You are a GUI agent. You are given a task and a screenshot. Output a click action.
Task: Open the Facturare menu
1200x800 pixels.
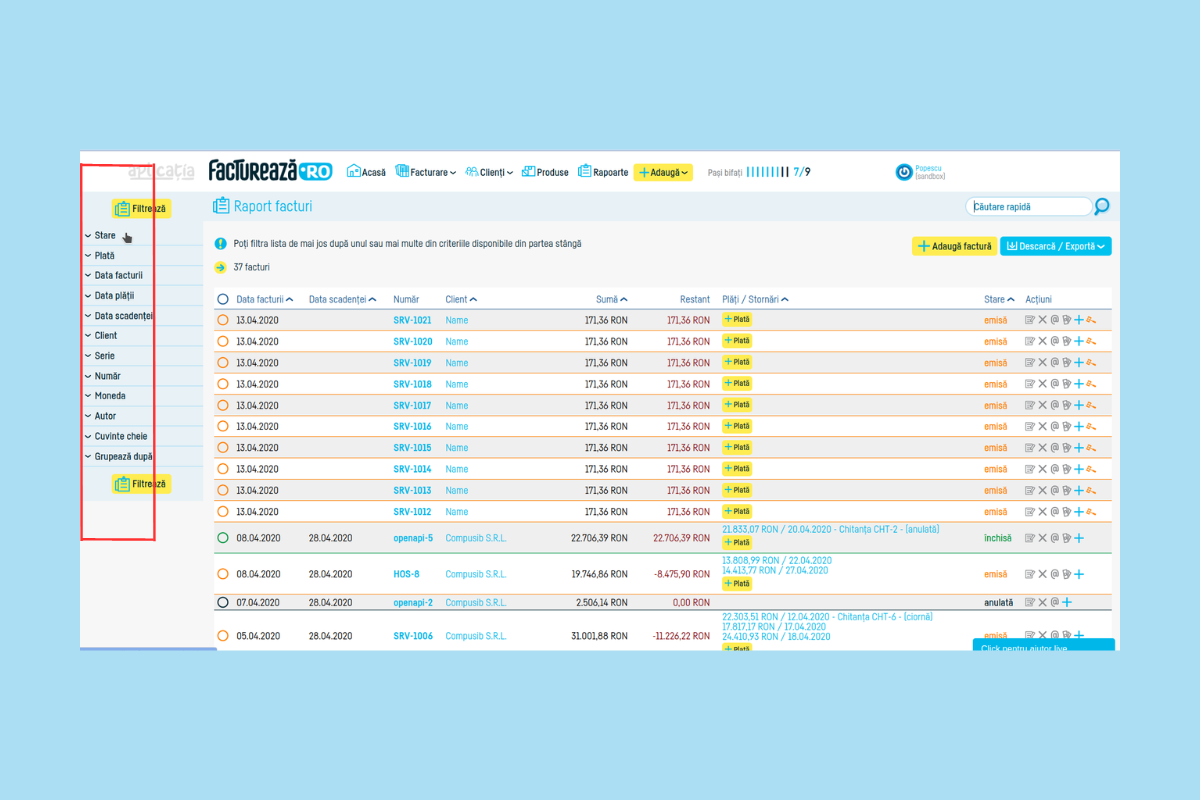pyautogui.click(x=426, y=172)
